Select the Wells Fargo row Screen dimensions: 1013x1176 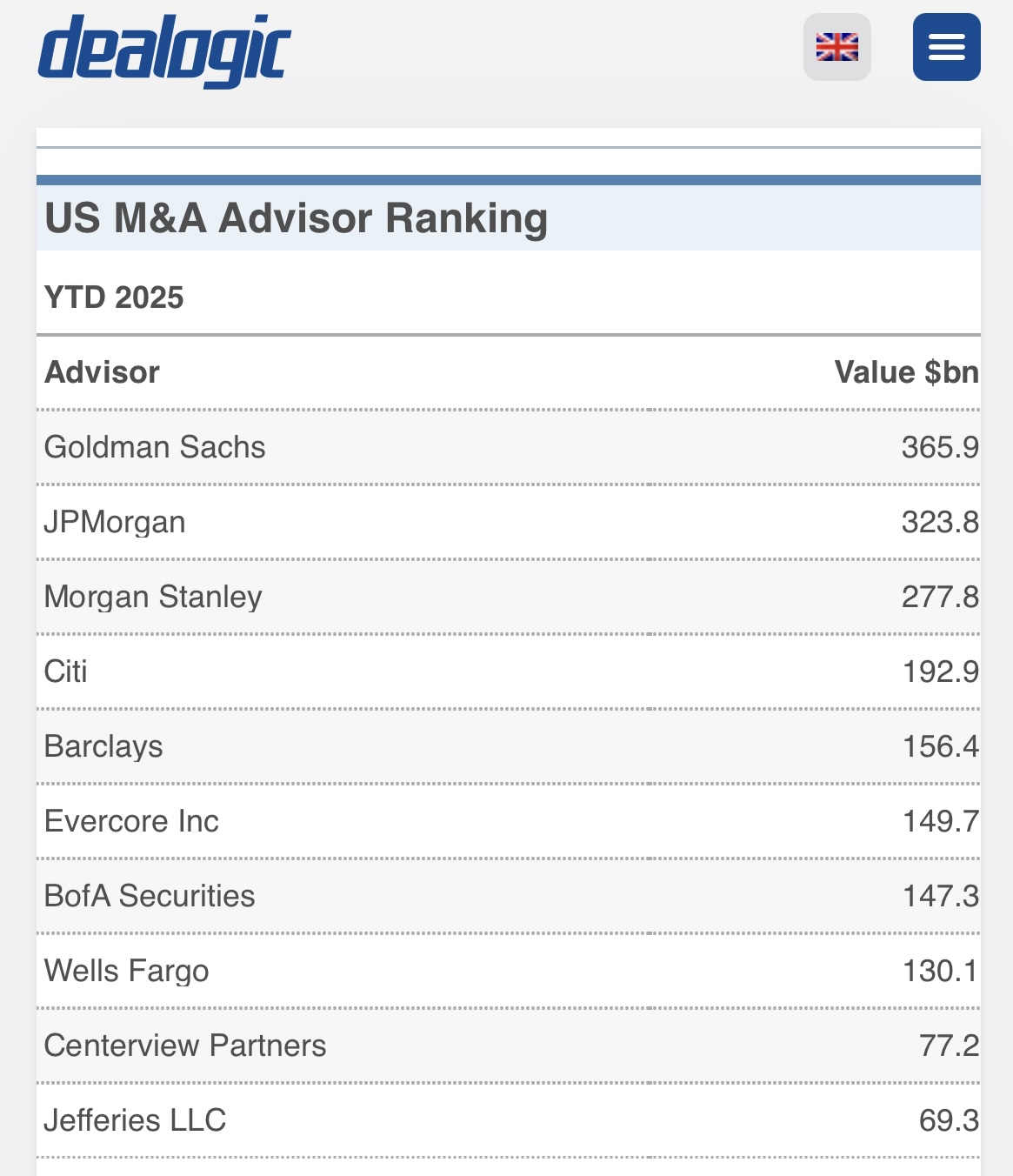click(x=509, y=971)
